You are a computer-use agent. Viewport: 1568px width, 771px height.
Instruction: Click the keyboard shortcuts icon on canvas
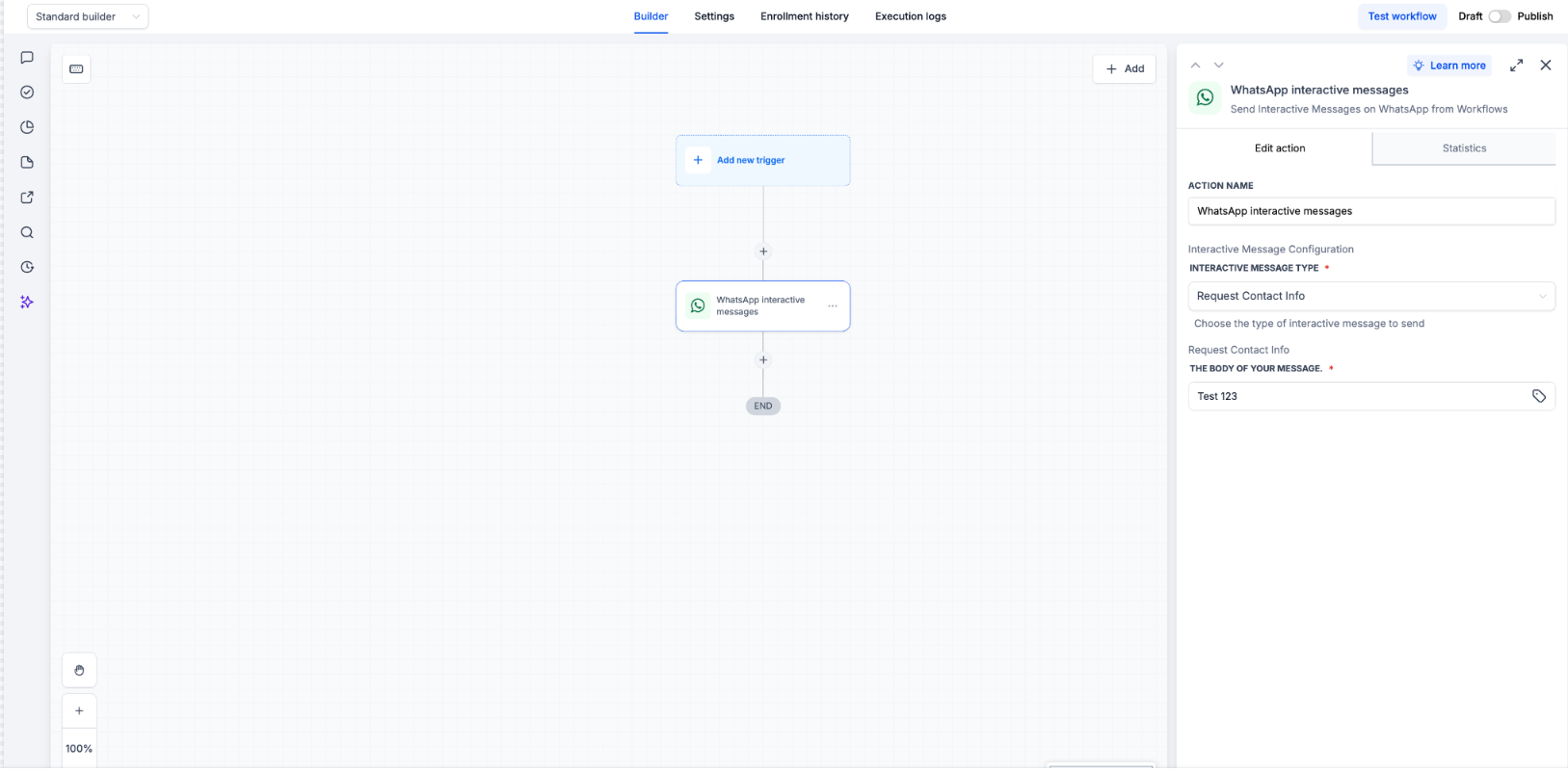coord(77,69)
